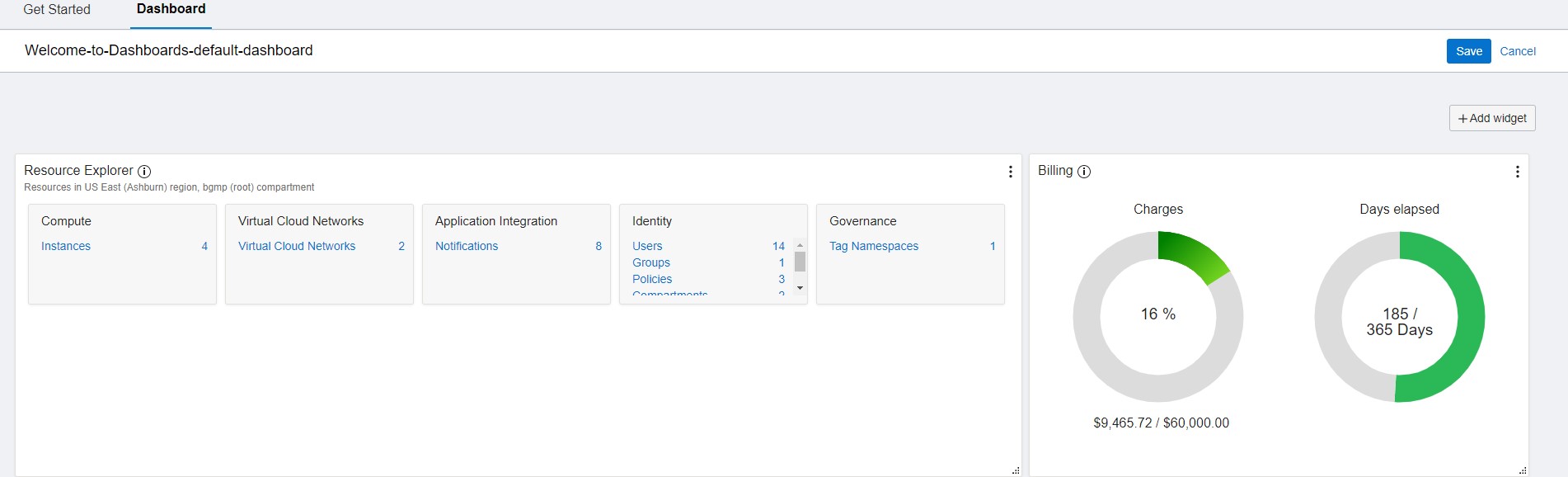Open Billing widget info icon
Image resolution: width=1568 pixels, height=477 pixels.
point(1084,172)
